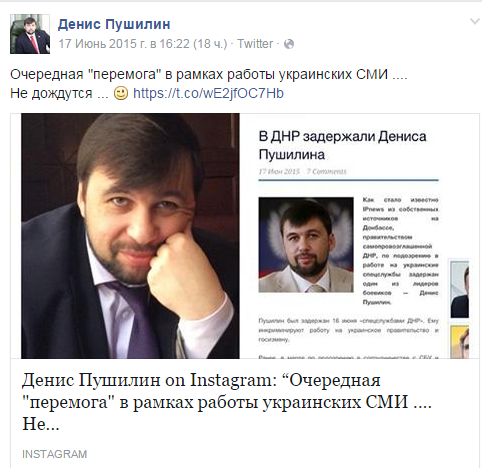The height and width of the screenshot is (468, 482).
Task: Open the small portrait photo with flag background
Action: [306, 245]
